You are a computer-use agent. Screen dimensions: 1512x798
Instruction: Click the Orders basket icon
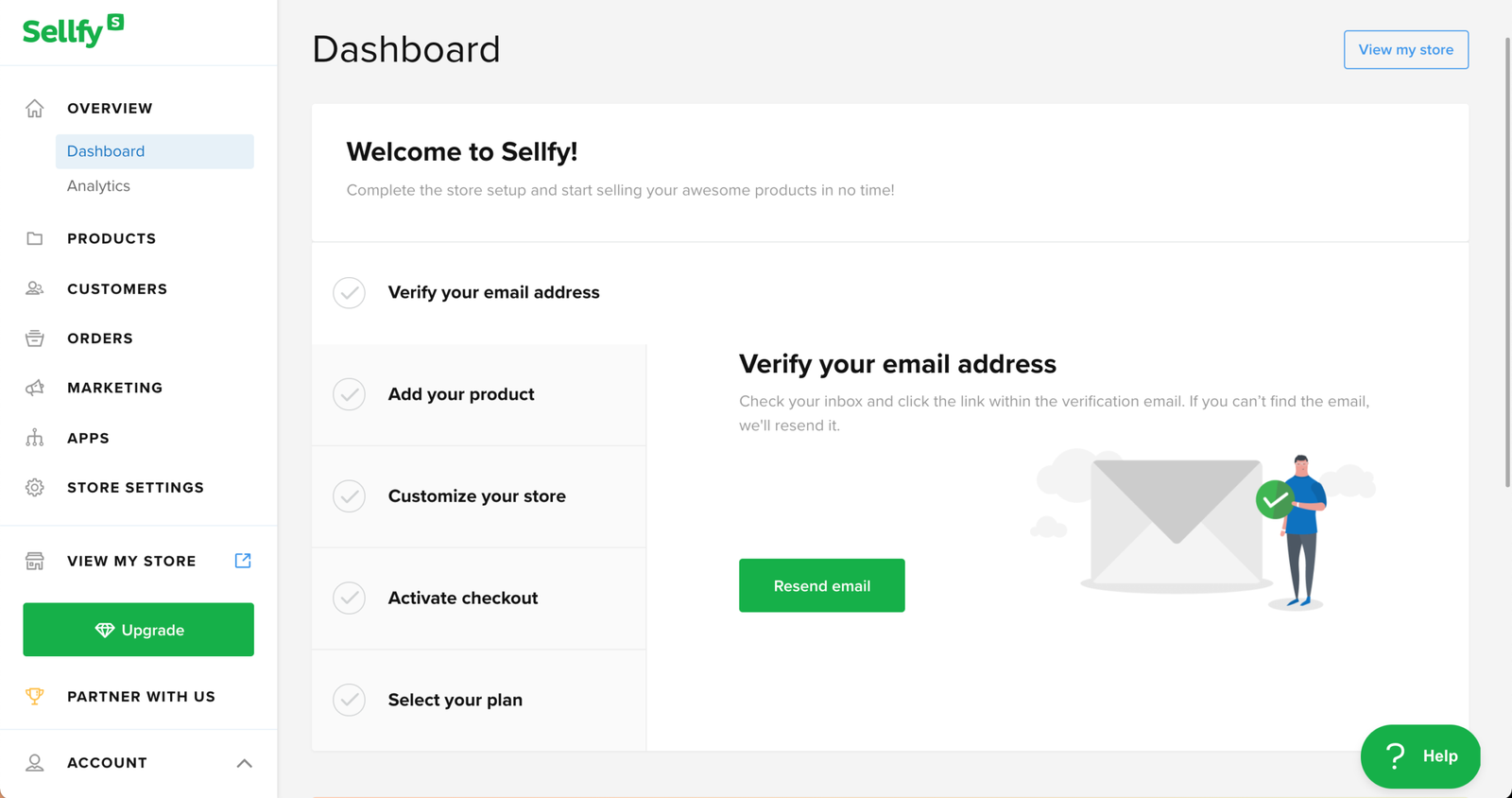pos(35,338)
